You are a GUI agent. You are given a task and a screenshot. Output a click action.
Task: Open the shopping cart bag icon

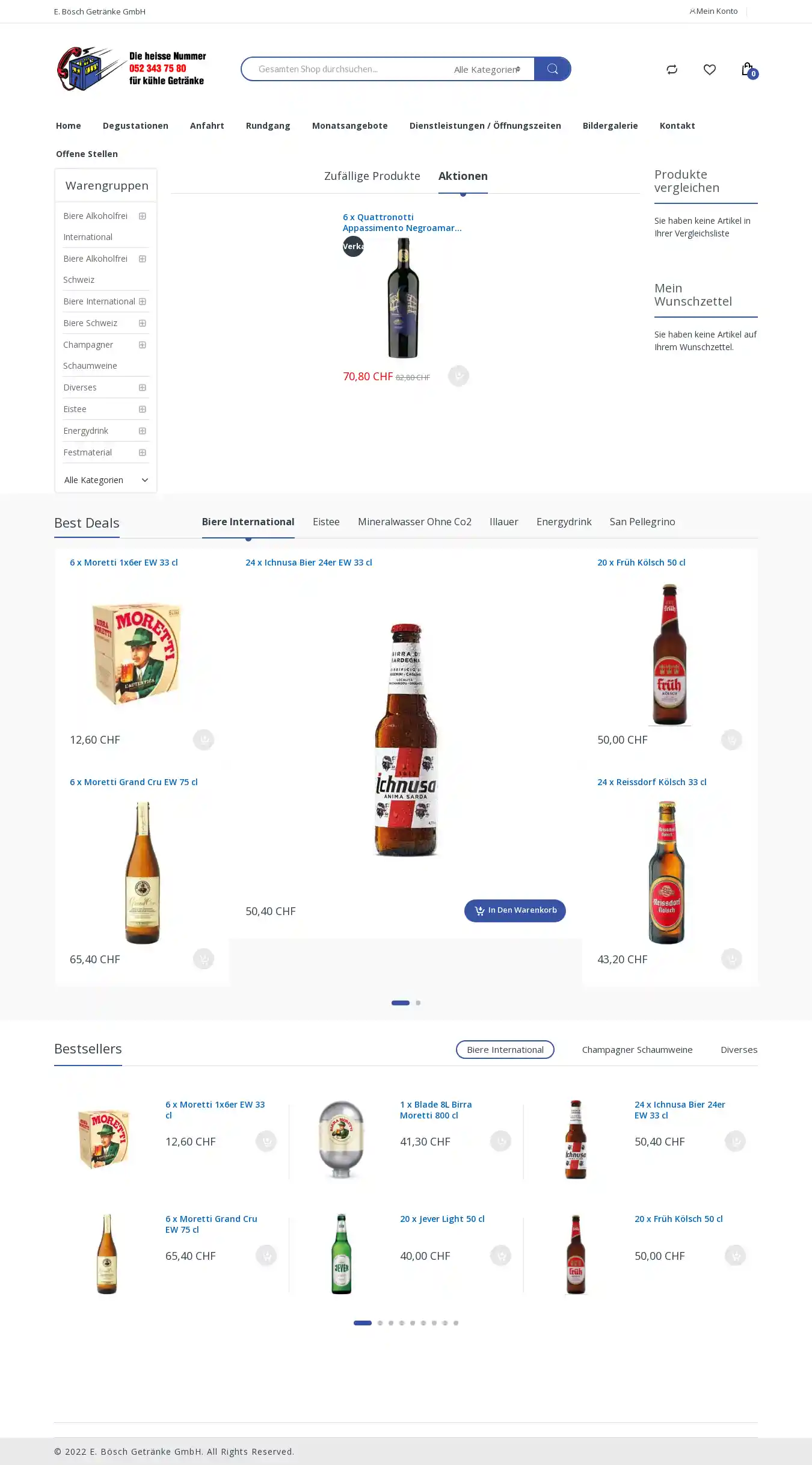click(748, 69)
